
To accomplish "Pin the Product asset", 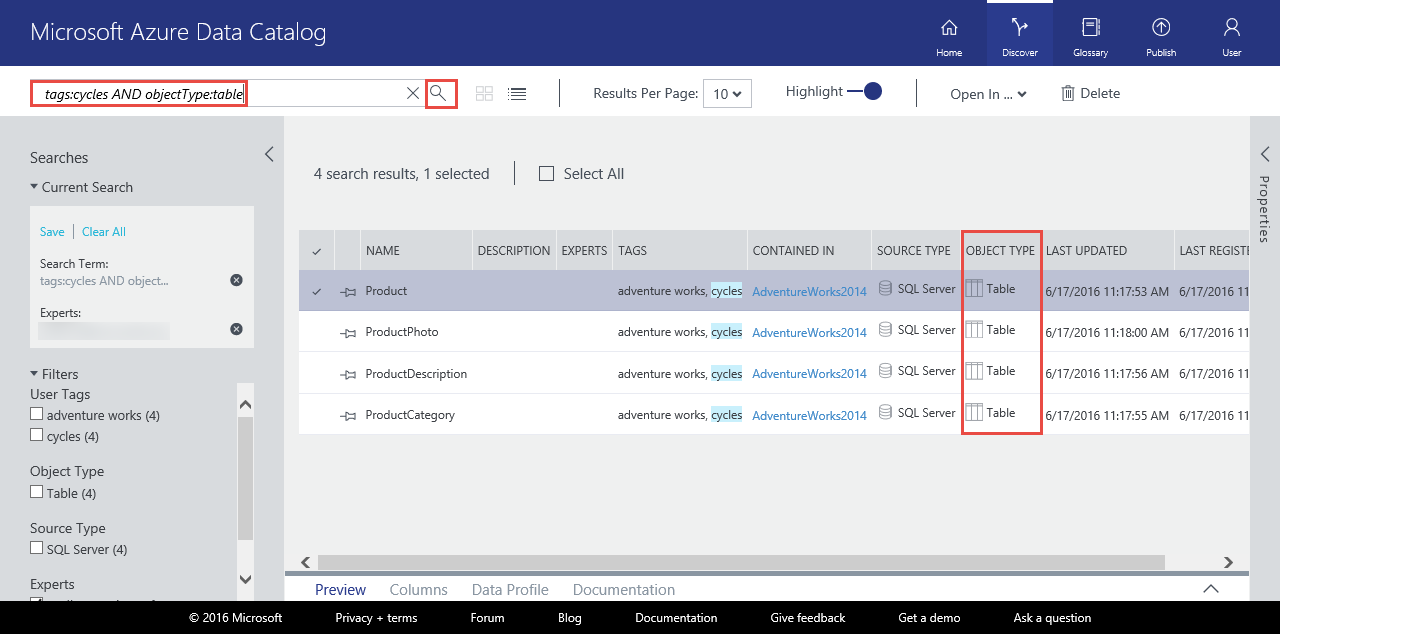I will tap(348, 292).
